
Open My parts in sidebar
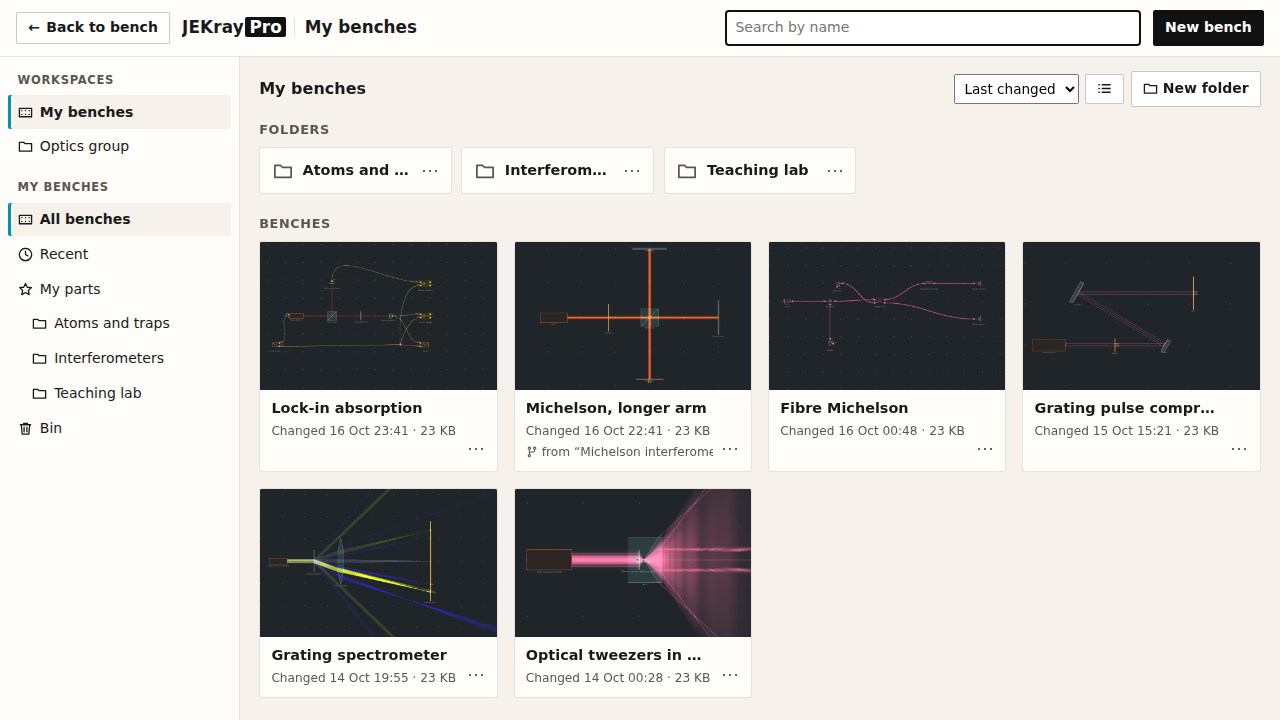pyautogui.click(x=120, y=289)
